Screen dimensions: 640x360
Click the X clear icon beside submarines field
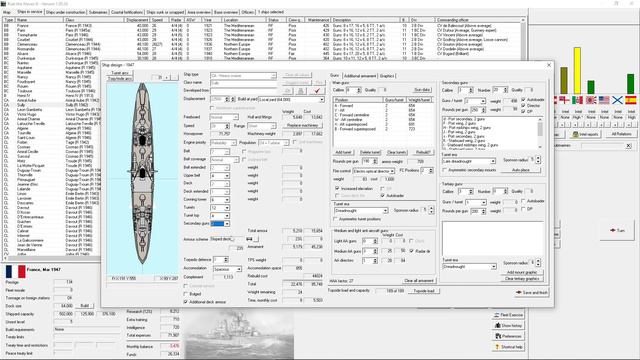coord(629,145)
